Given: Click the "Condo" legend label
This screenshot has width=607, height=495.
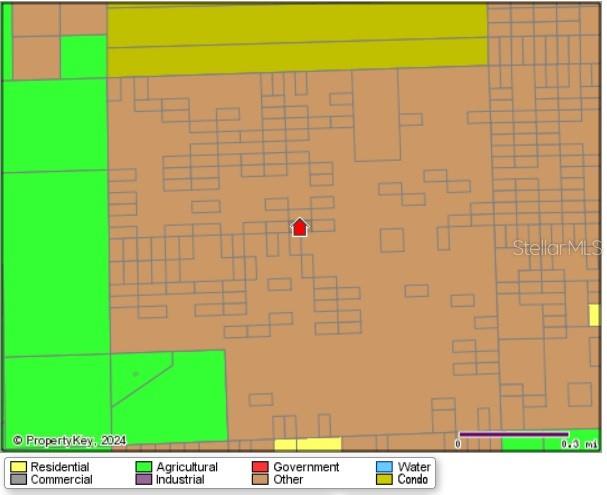Looking at the screenshot, I should tap(413, 480).
